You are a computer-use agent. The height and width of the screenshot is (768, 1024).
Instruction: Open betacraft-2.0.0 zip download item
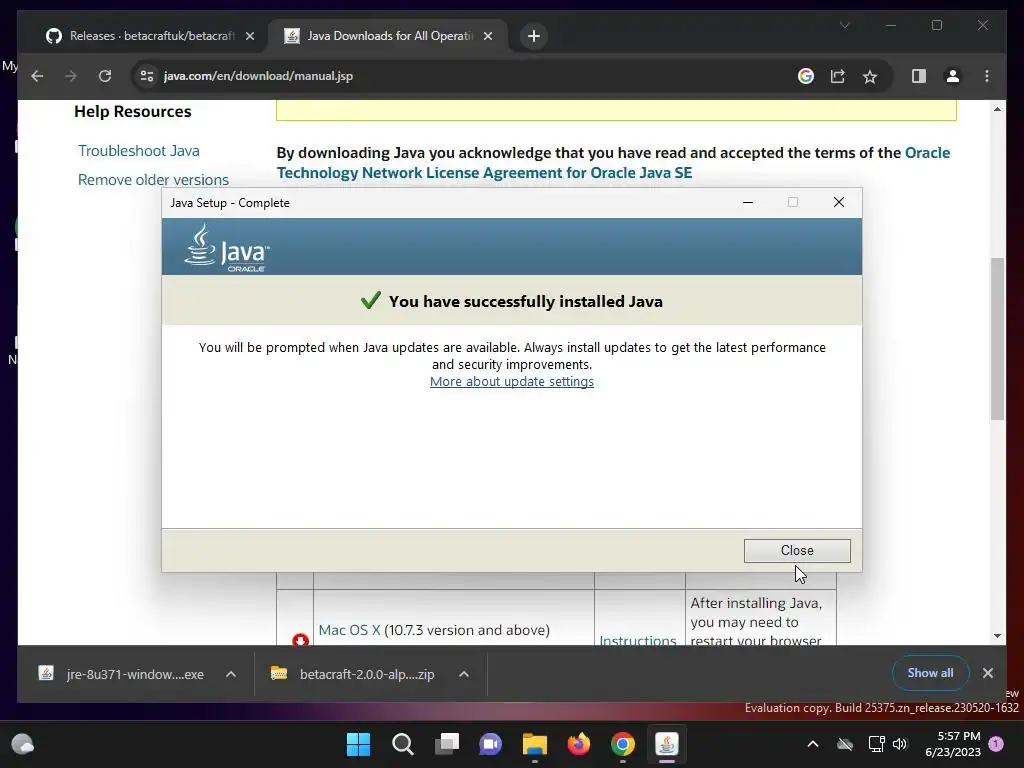coord(353,674)
